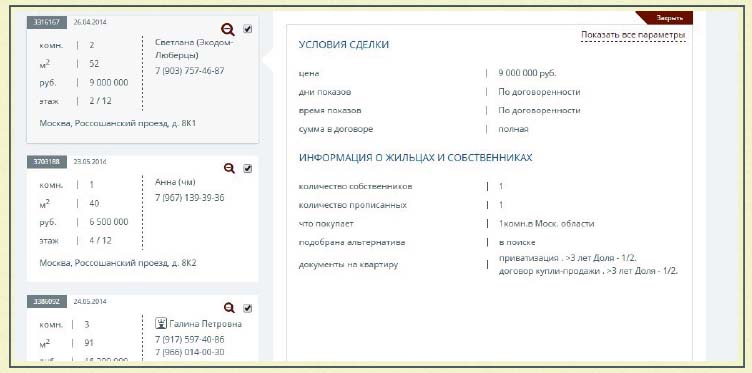
Task: Click the zoom-out magnifier on listing 3316167
Action: 228,30
